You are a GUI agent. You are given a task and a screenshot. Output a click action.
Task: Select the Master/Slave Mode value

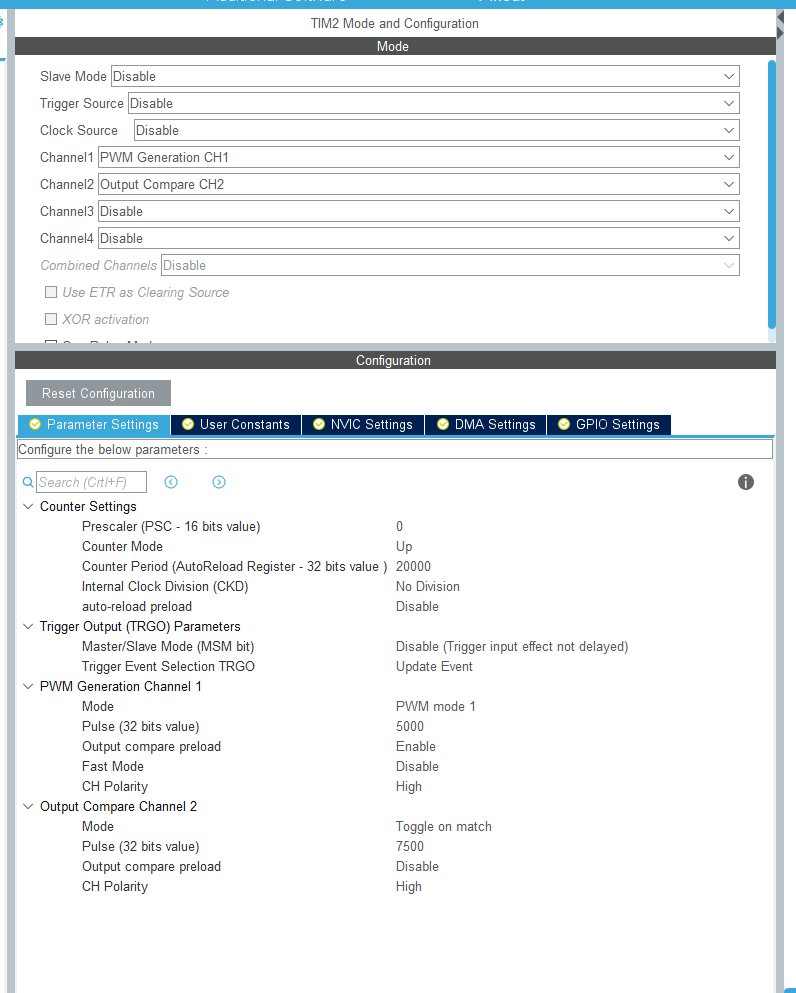coord(512,646)
